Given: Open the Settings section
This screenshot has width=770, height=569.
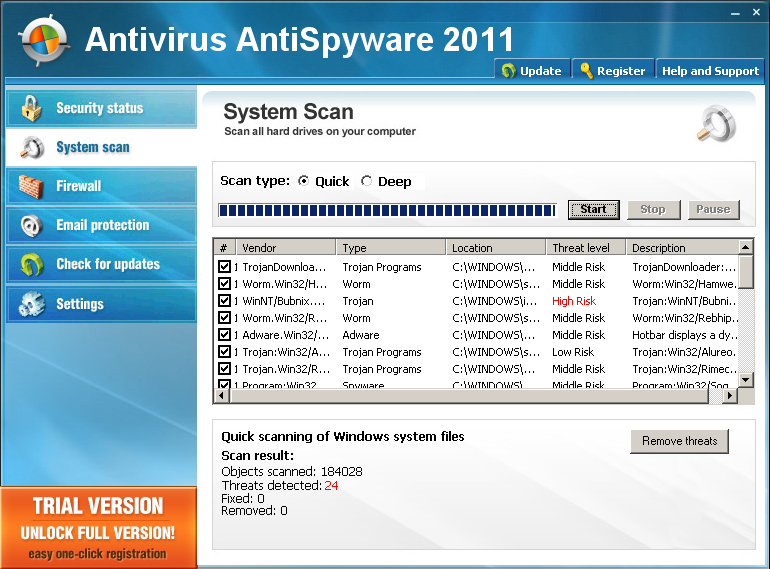Looking at the screenshot, I should click(x=101, y=304).
